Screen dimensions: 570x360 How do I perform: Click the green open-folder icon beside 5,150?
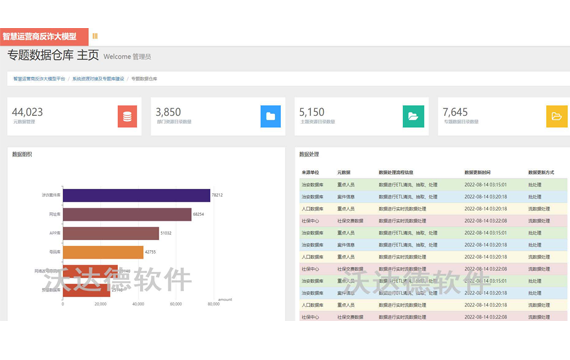pyautogui.click(x=413, y=116)
